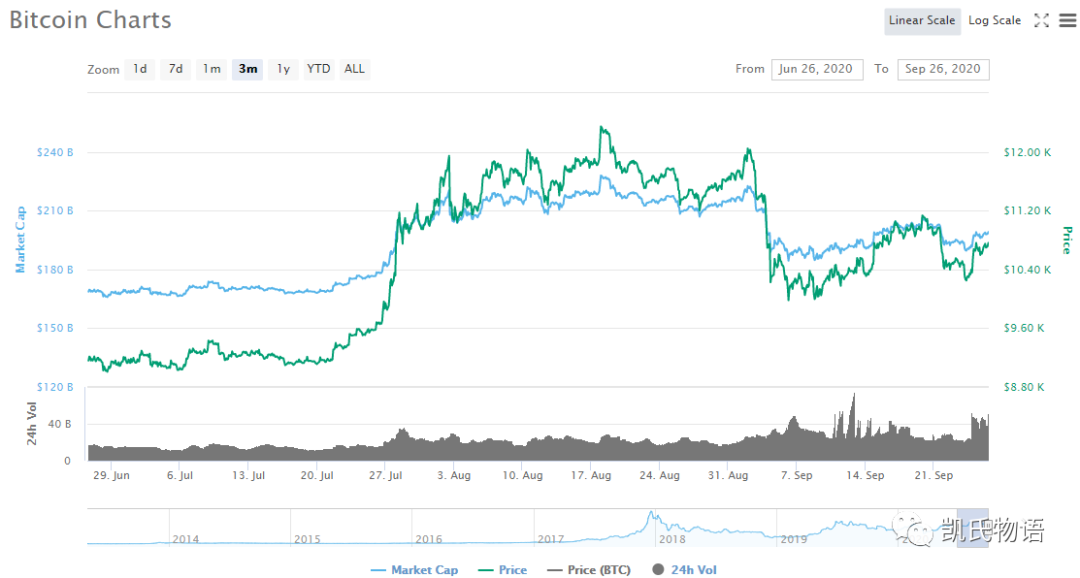Viewport: 1080px width, 578px height.
Task: Select the 3m zoom option
Action: [x=247, y=69]
